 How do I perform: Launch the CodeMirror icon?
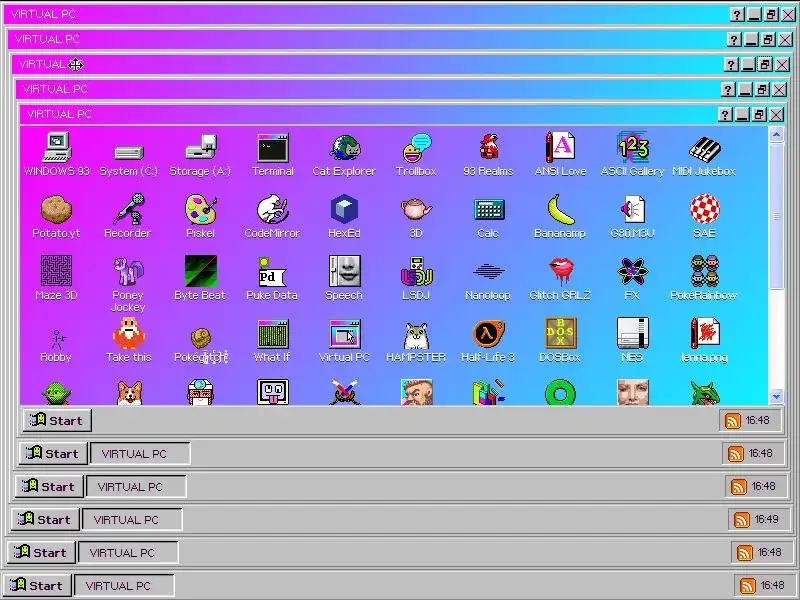point(272,209)
